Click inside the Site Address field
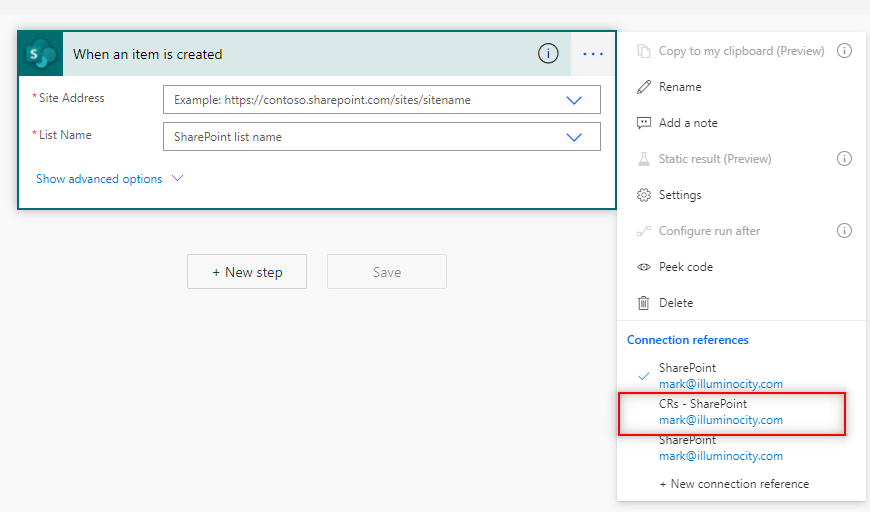The width and height of the screenshot is (870, 512). click(360, 100)
